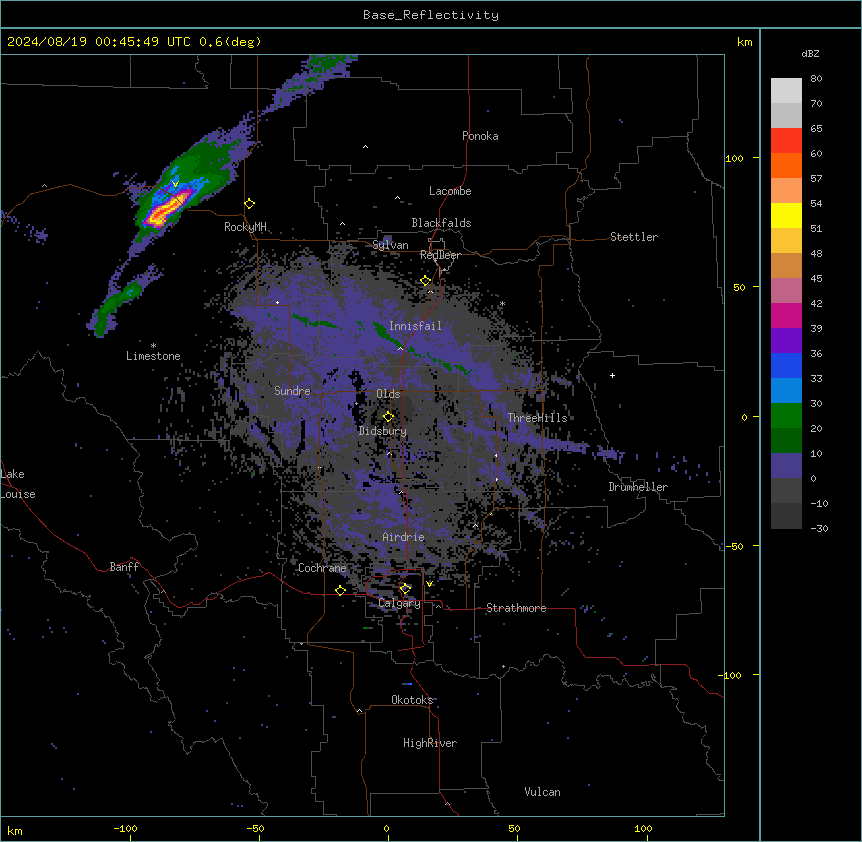
Task: Click the dBZ legend heading
Action: (810, 54)
